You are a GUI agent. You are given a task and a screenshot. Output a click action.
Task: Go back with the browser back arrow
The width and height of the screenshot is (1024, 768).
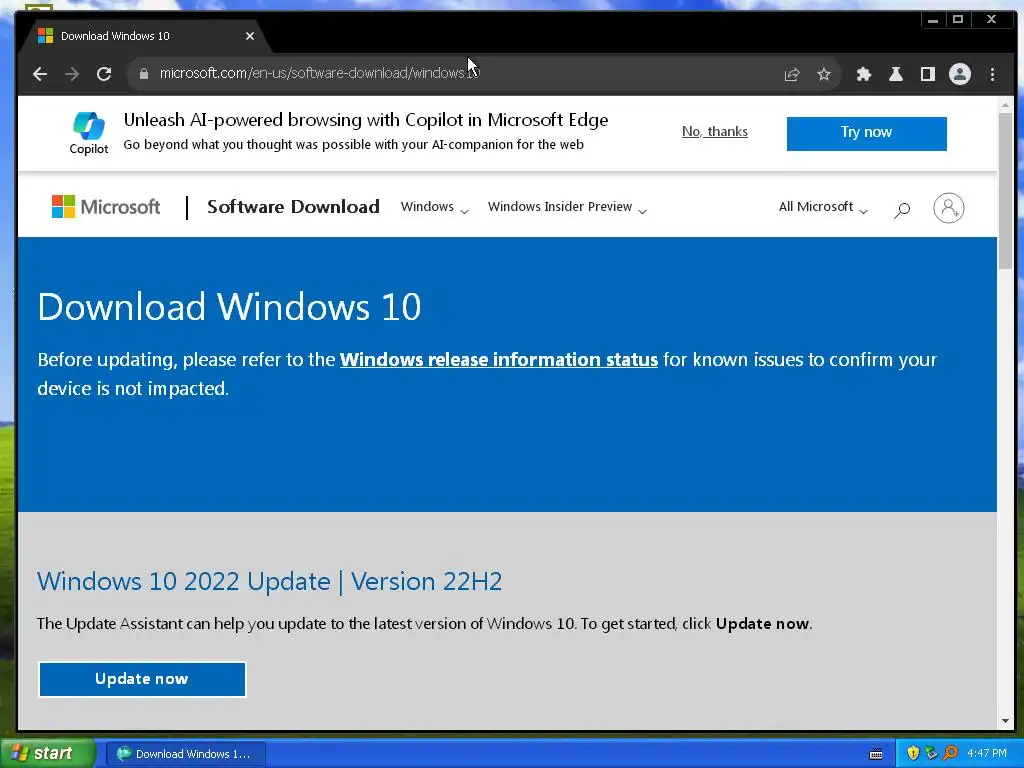40,74
